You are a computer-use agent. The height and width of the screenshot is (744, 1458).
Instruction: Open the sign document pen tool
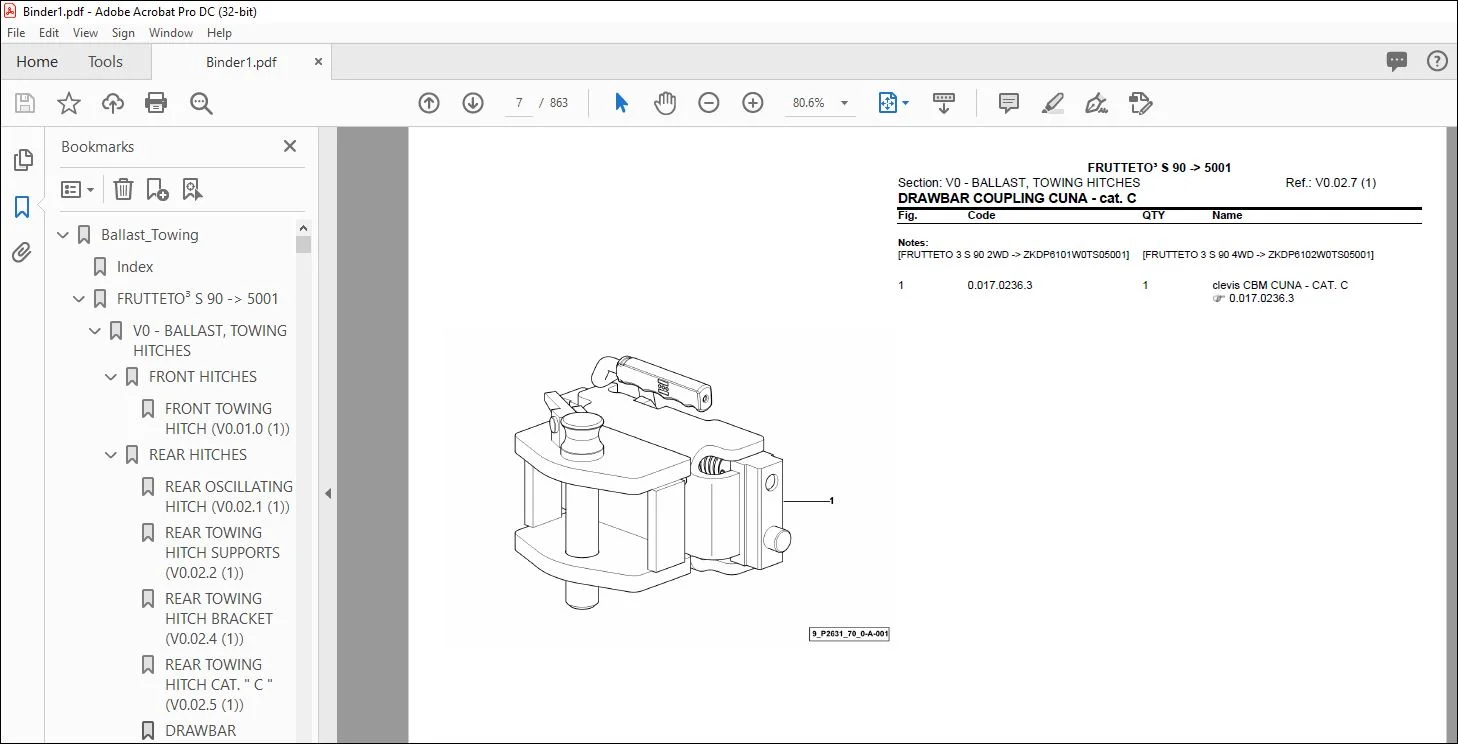pos(1097,103)
